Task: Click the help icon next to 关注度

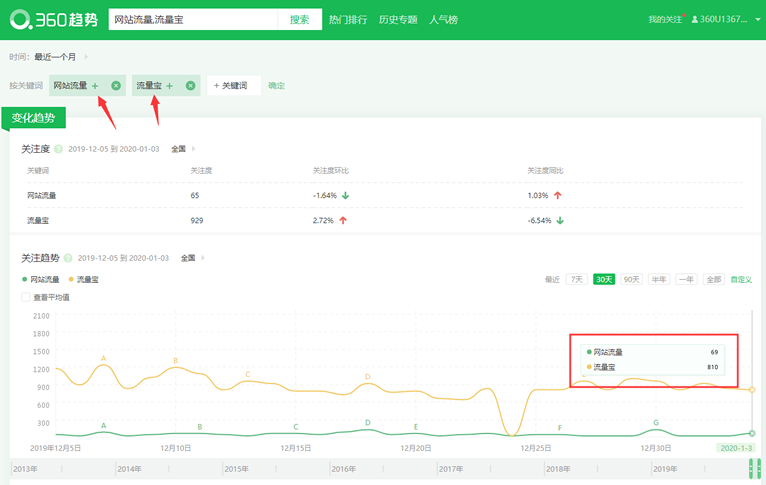Action: (59, 149)
